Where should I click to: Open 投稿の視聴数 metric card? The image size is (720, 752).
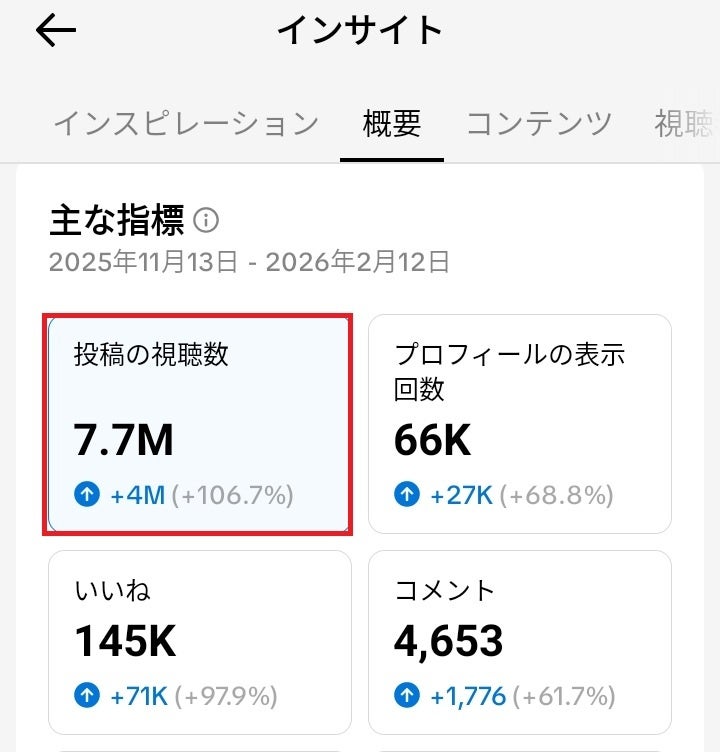click(198, 424)
